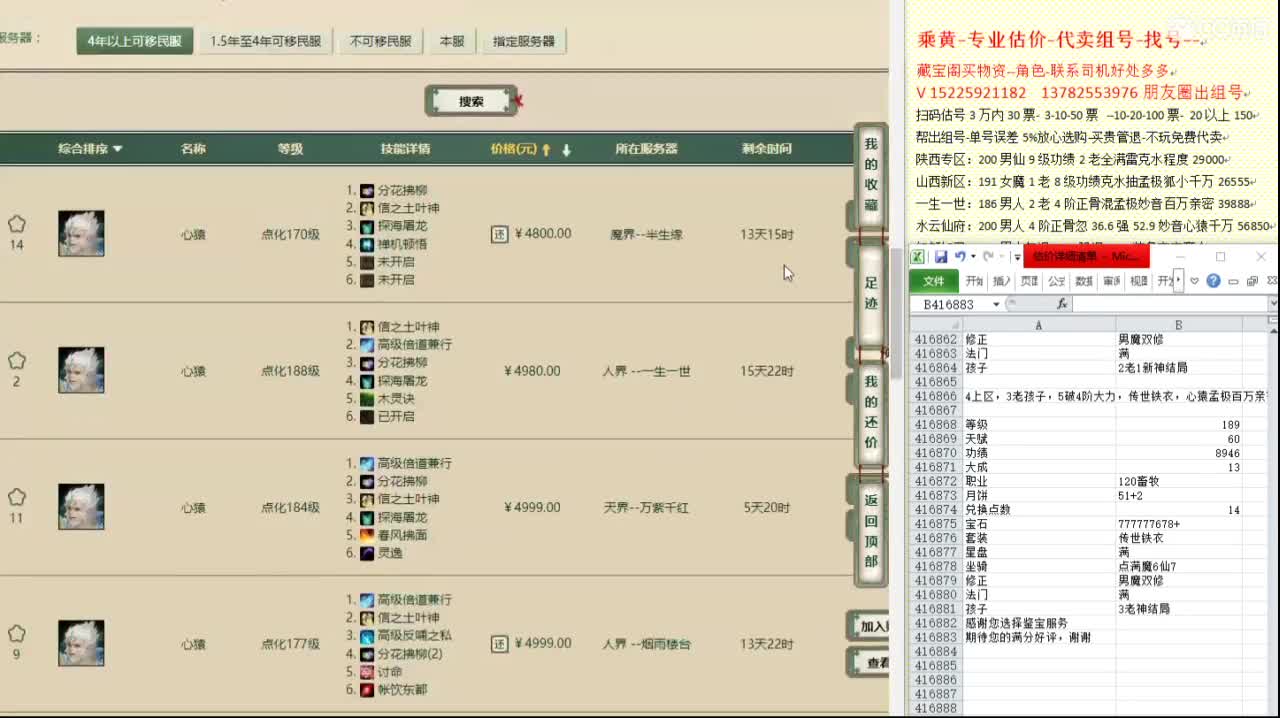Open undo history dropdown arrow in Excel
Screen dimensions: 1280x718
click(x=973, y=257)
